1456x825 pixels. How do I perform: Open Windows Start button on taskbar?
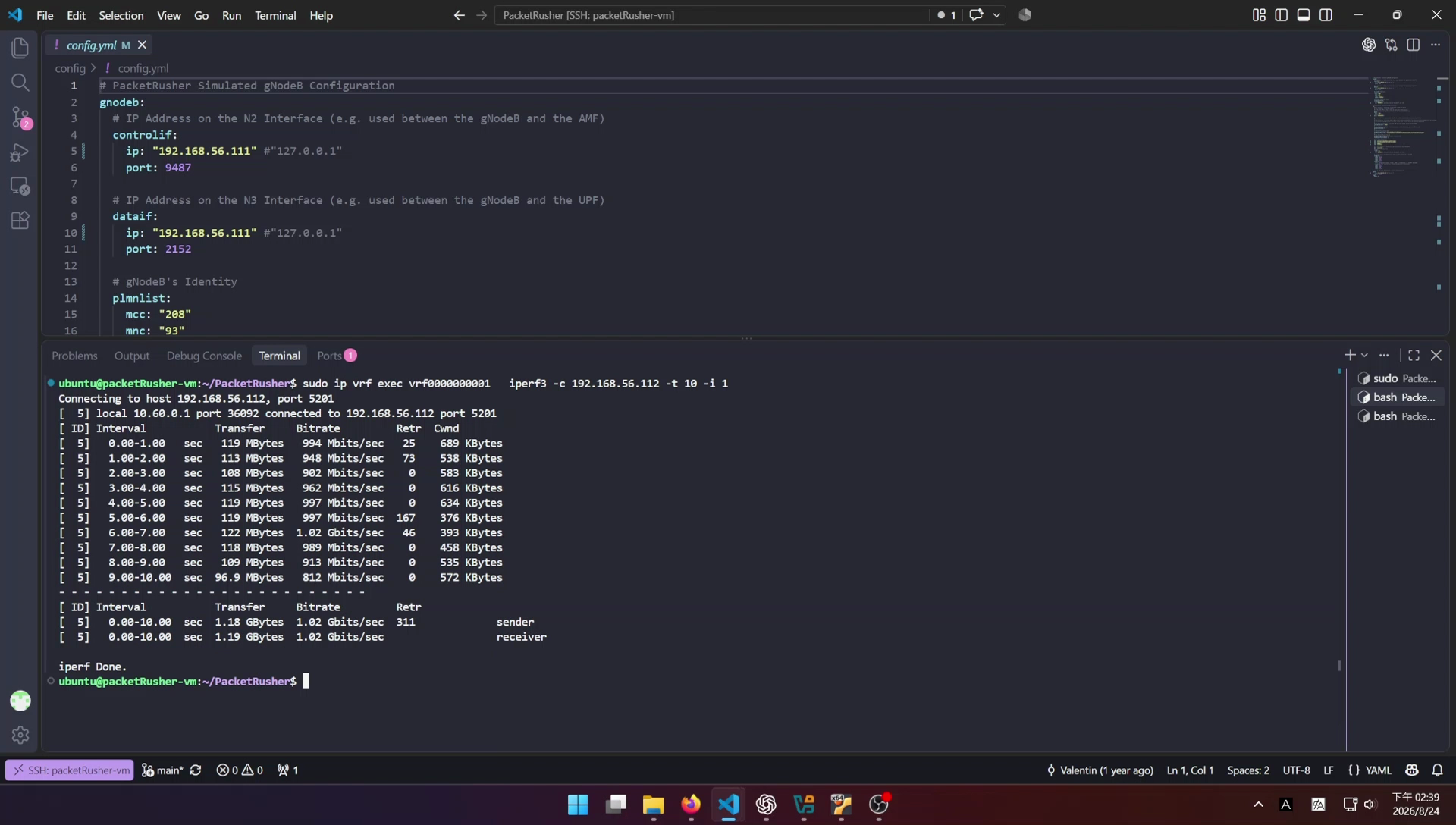pos(578,804)
